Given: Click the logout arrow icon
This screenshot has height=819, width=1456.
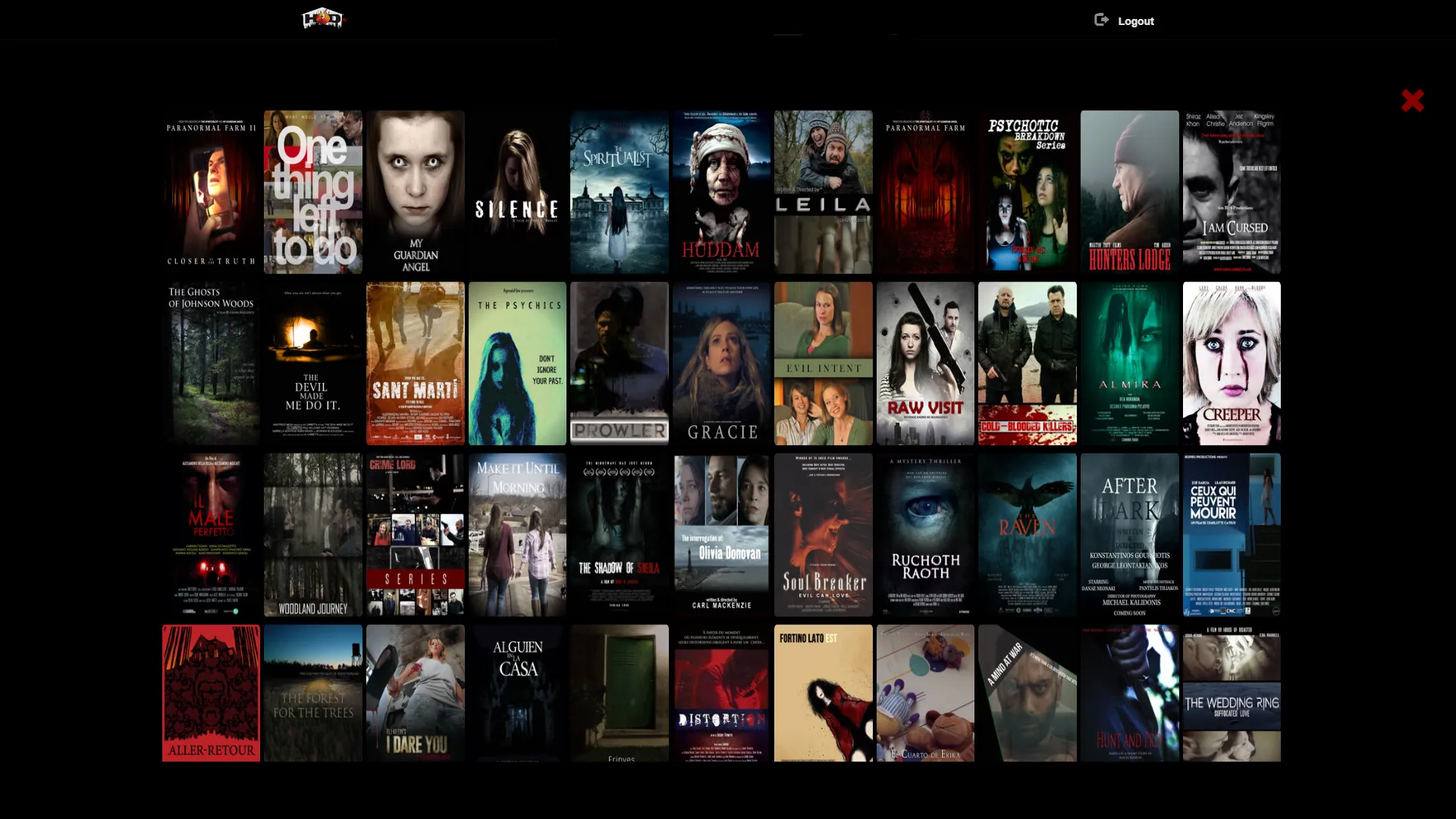Looking at the screenshot, I should (1101, 20).
